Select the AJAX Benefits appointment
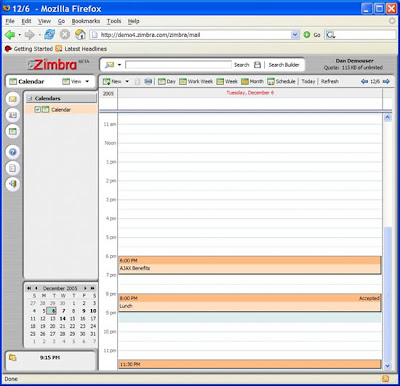 (250, 265)
